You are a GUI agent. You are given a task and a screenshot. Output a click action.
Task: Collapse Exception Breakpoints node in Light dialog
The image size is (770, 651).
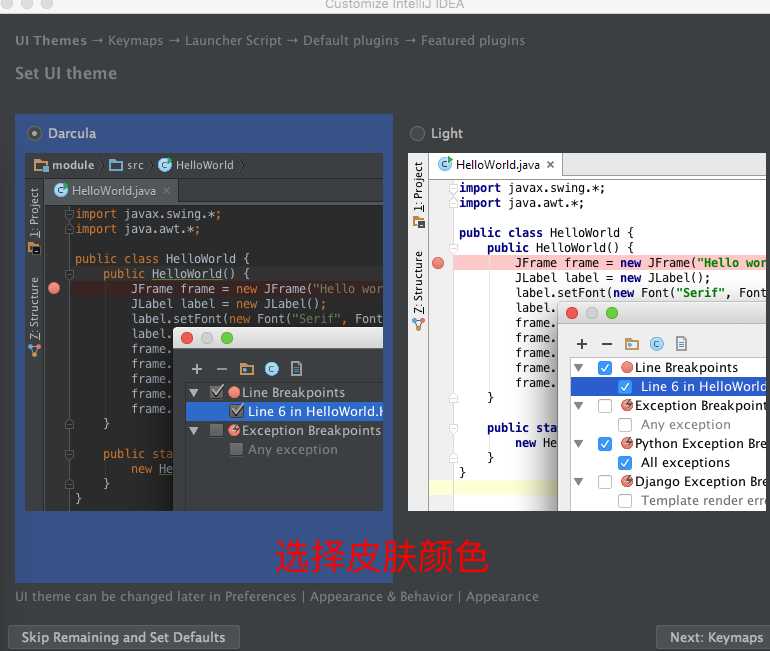click(x=579, y=406)
